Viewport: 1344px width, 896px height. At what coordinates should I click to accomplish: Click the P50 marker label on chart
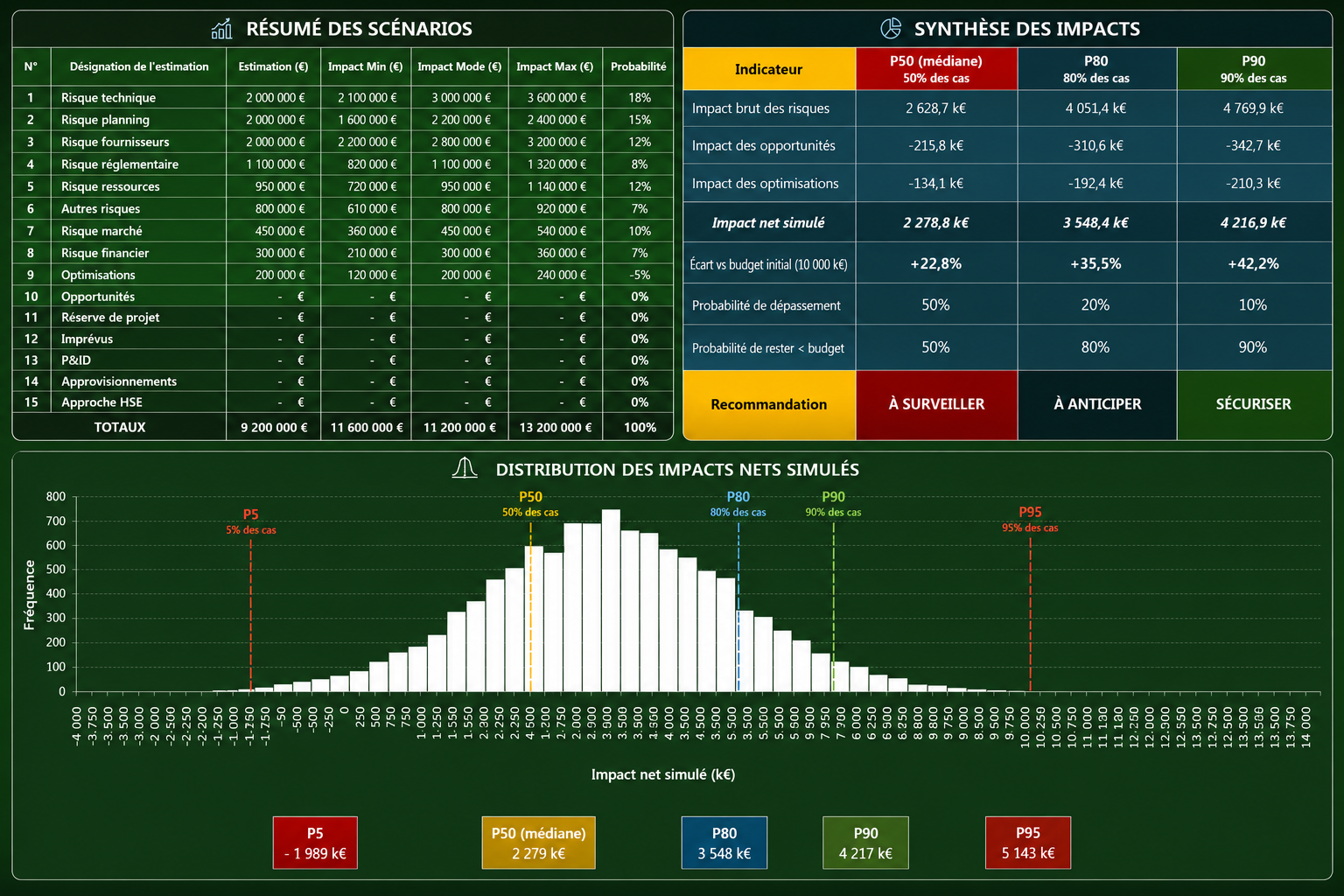coord(530,503)
